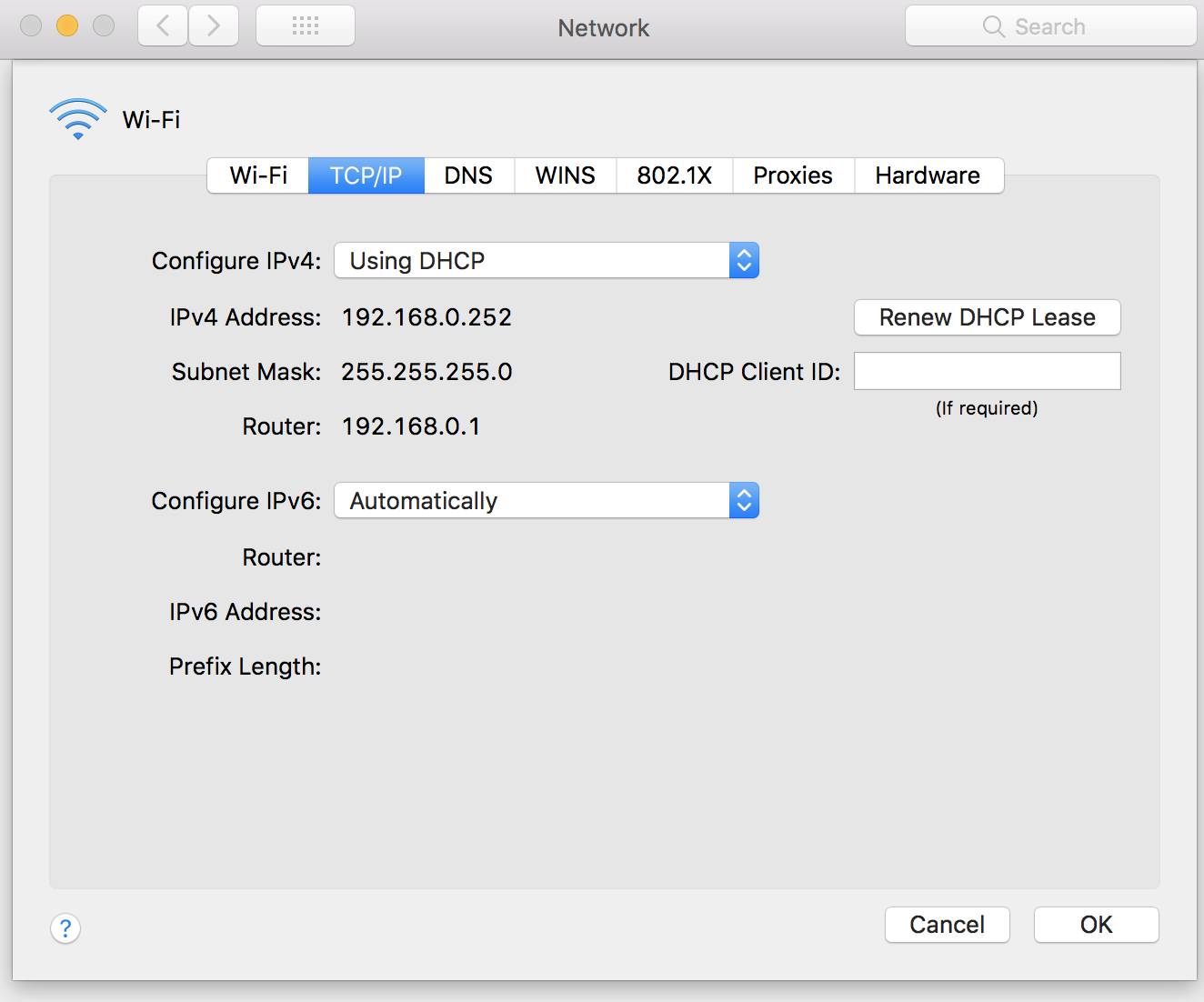Switch to the 802.1X tab
Image resolution: width=1204 pixels, height=1002 pixels.
click(x=674, y=175)
